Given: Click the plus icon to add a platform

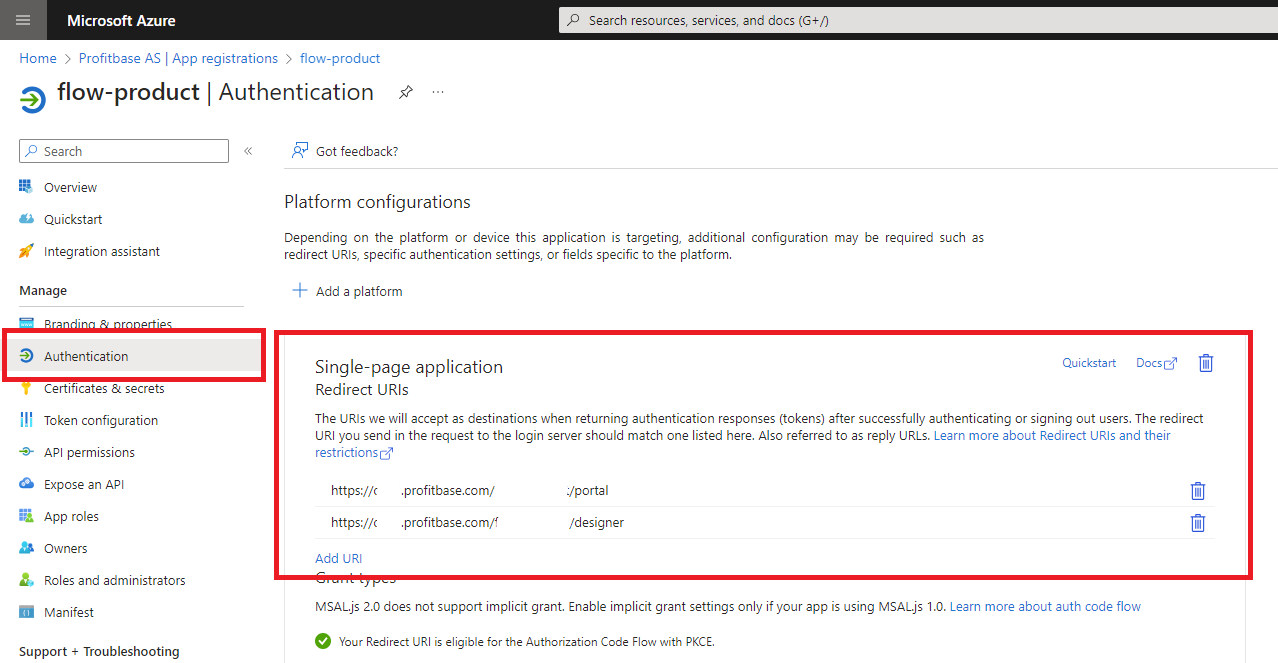Looking at the screenshot, I should pos(299,291).
